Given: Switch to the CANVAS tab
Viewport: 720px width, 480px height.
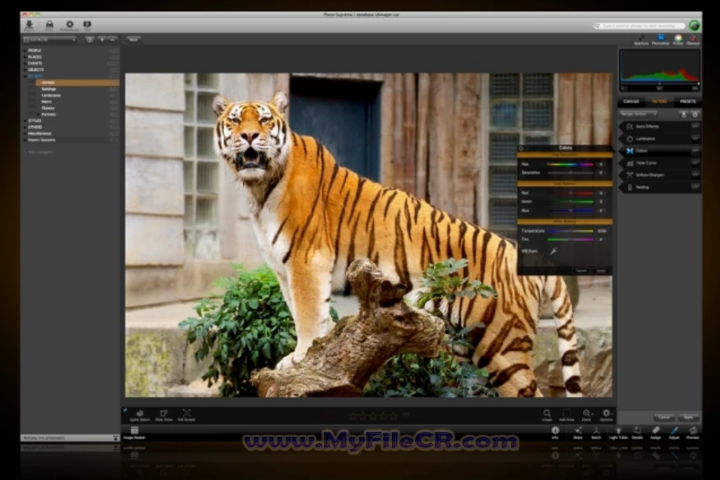Looking at the screenshot, I should (631, 102).
